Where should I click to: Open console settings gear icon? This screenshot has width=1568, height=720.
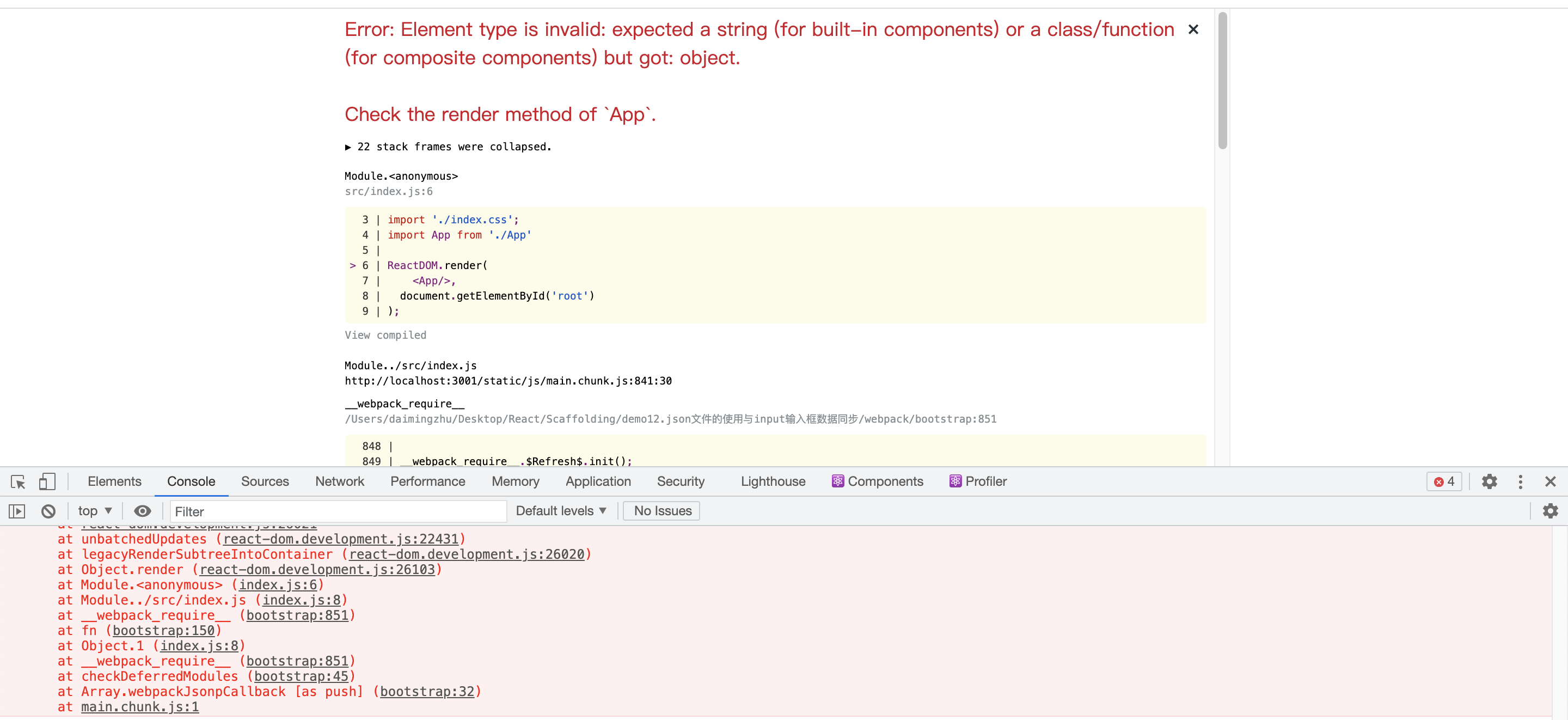coord(1549,511)
